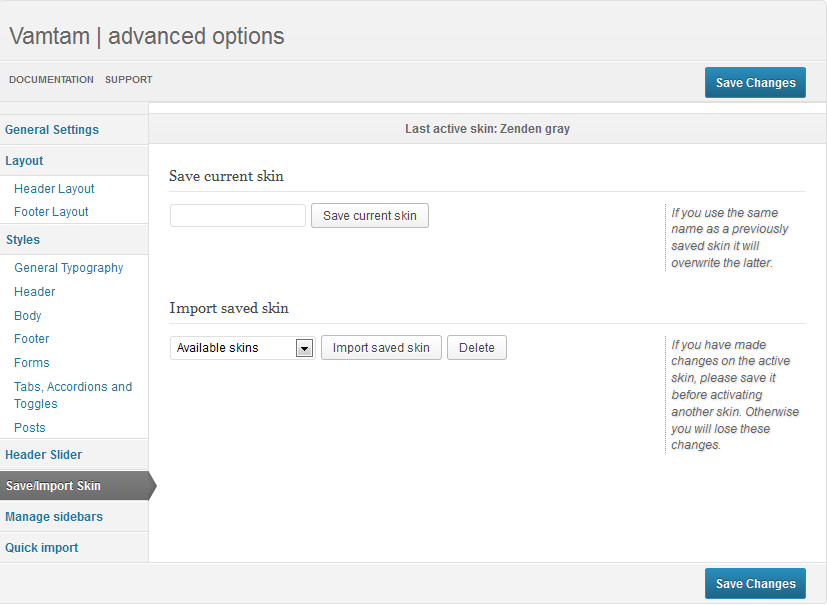
Task: Click the Import saved skin button
Action: coord(381,348)
